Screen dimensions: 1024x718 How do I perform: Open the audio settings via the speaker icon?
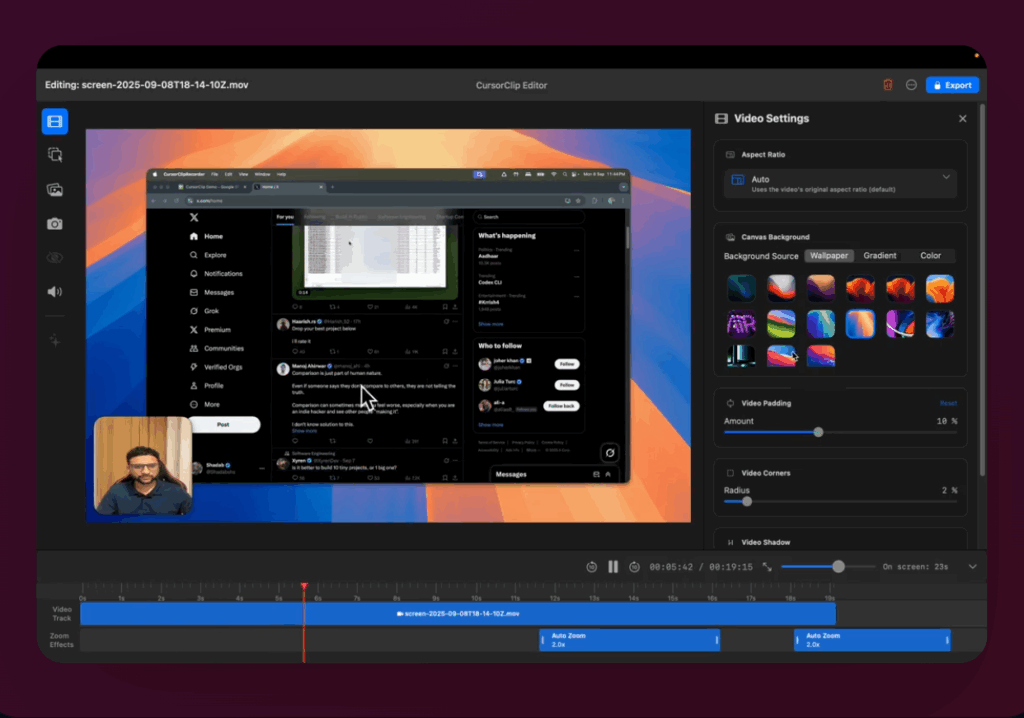(x=54, y=291)
